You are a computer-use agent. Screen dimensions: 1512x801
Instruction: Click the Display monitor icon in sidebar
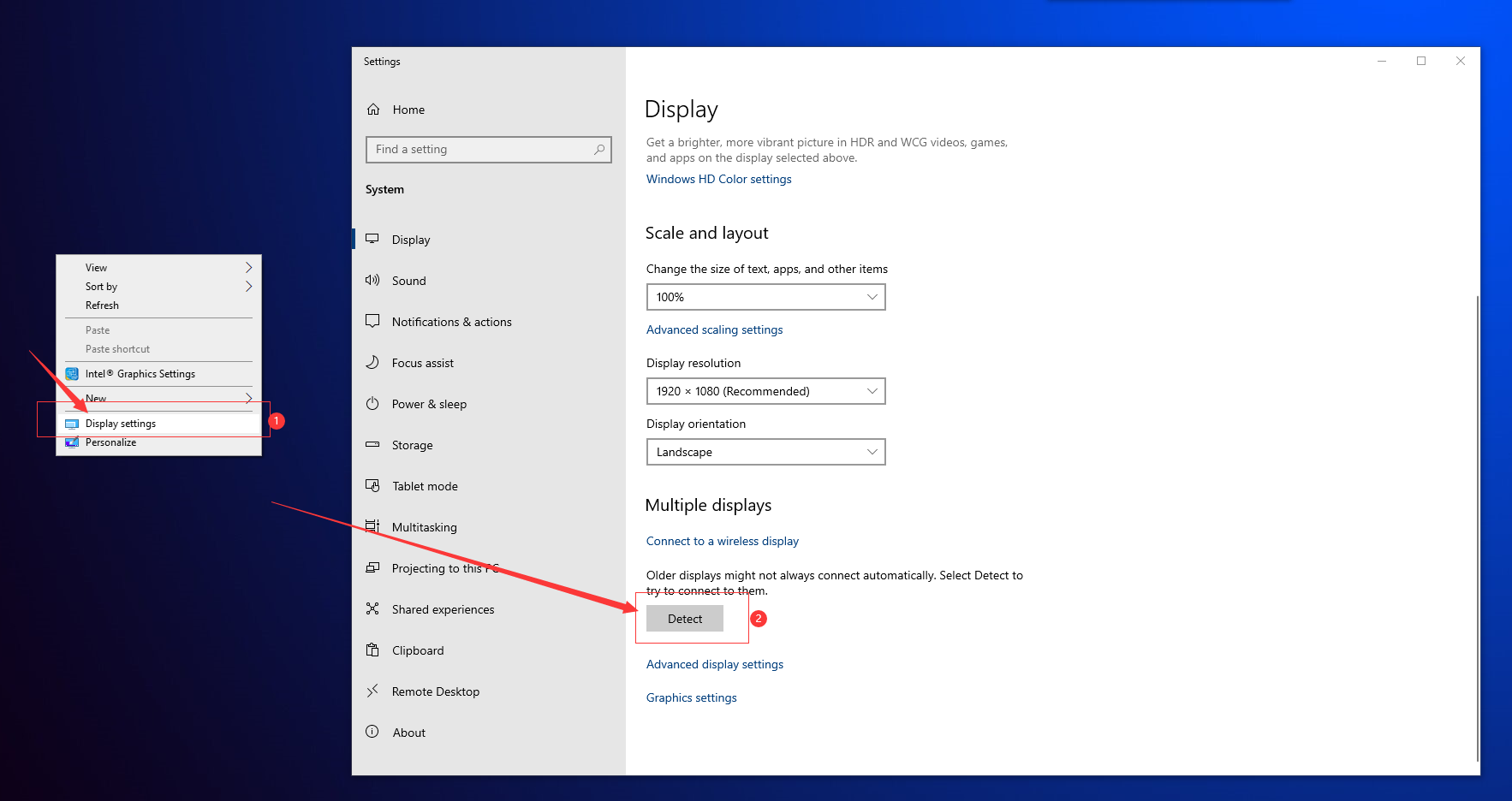[x=372, y=239]
